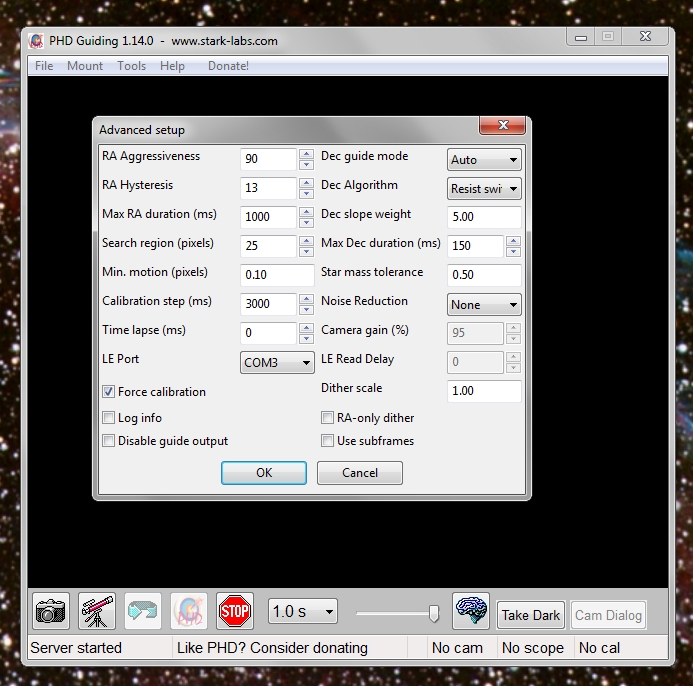693x686 pixels.
Task: Click the Dec slope weight field
Action: click(x=484, y=217)
